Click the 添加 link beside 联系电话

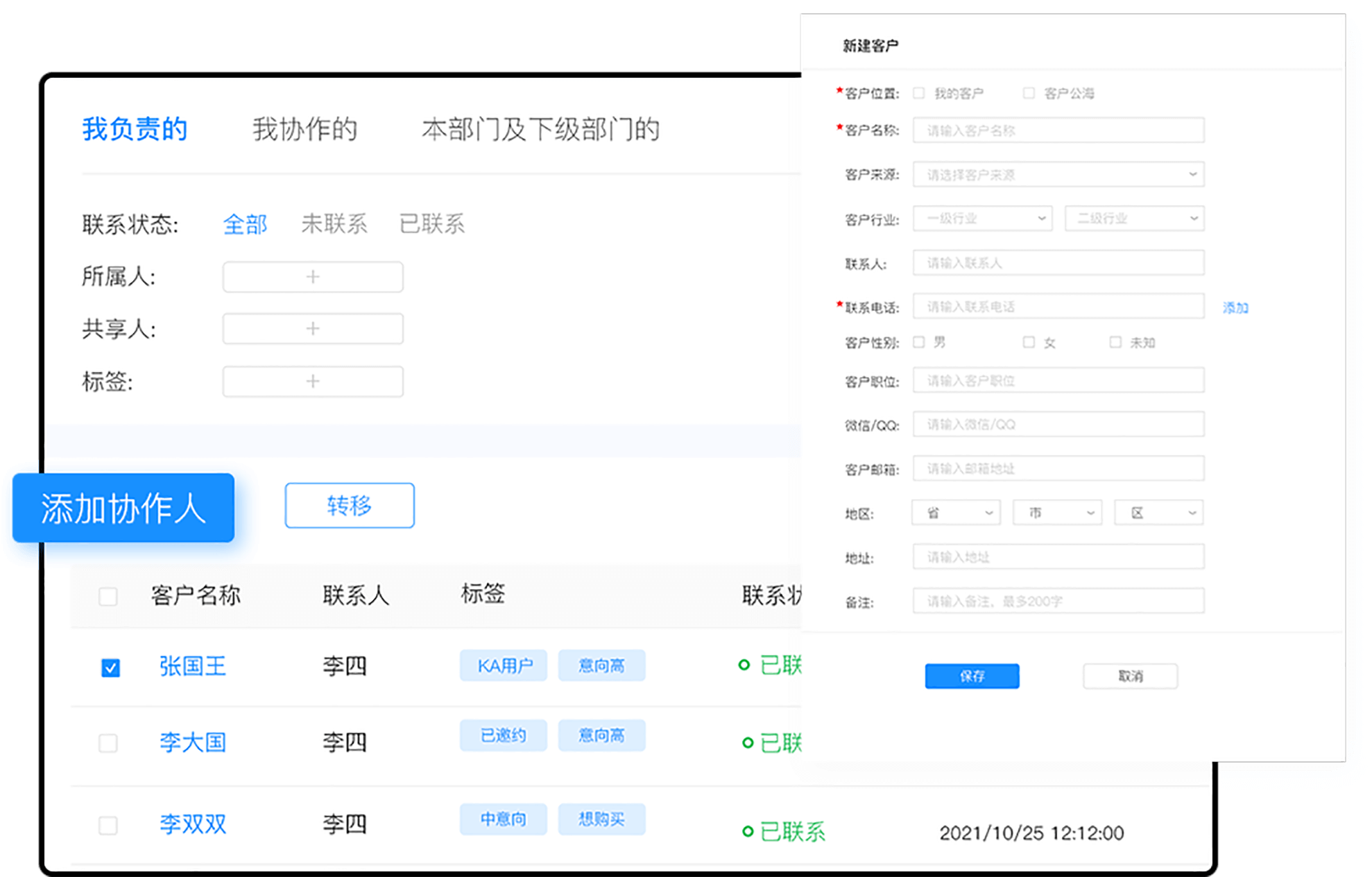click(1235, 308)
